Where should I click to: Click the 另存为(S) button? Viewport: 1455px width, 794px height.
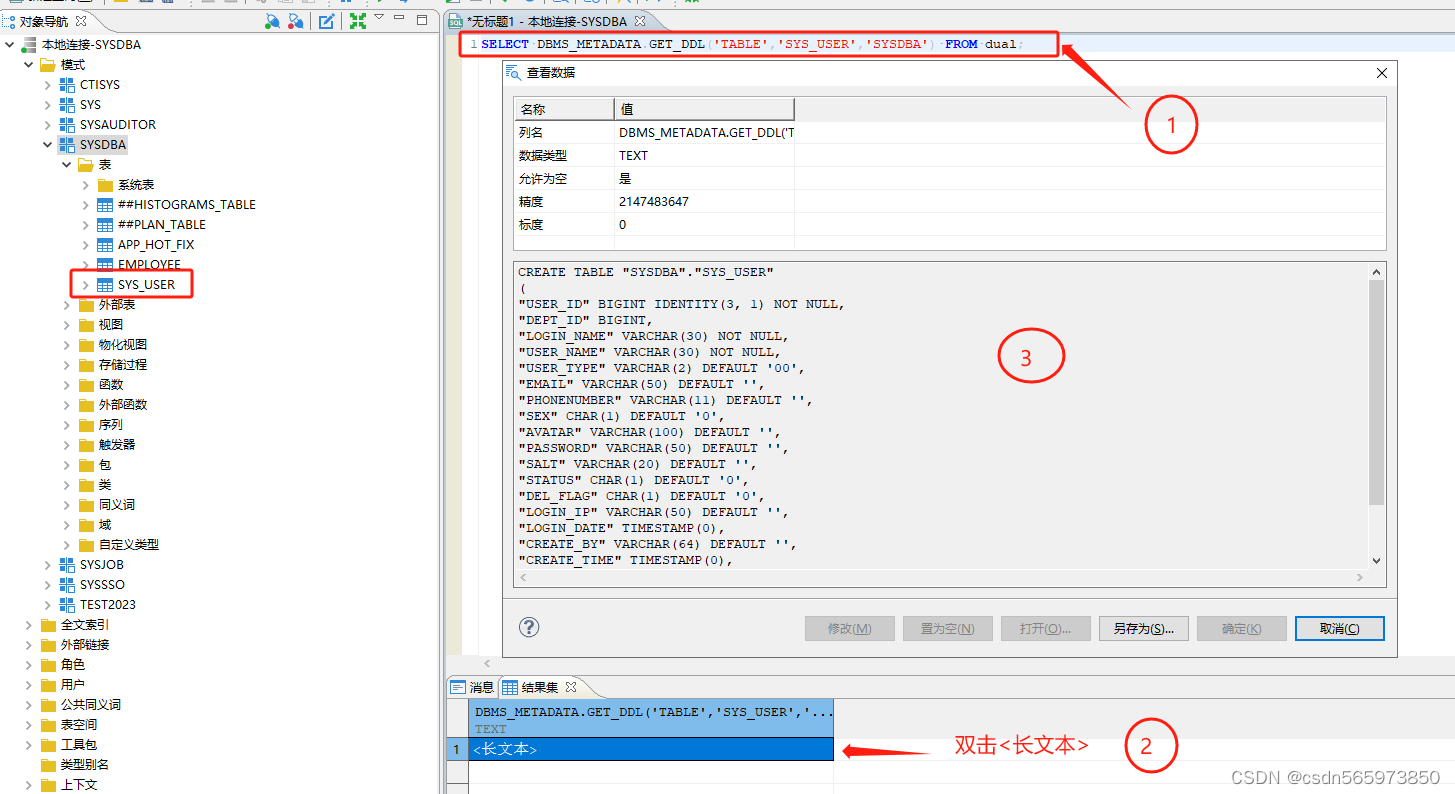(1143, 628)
